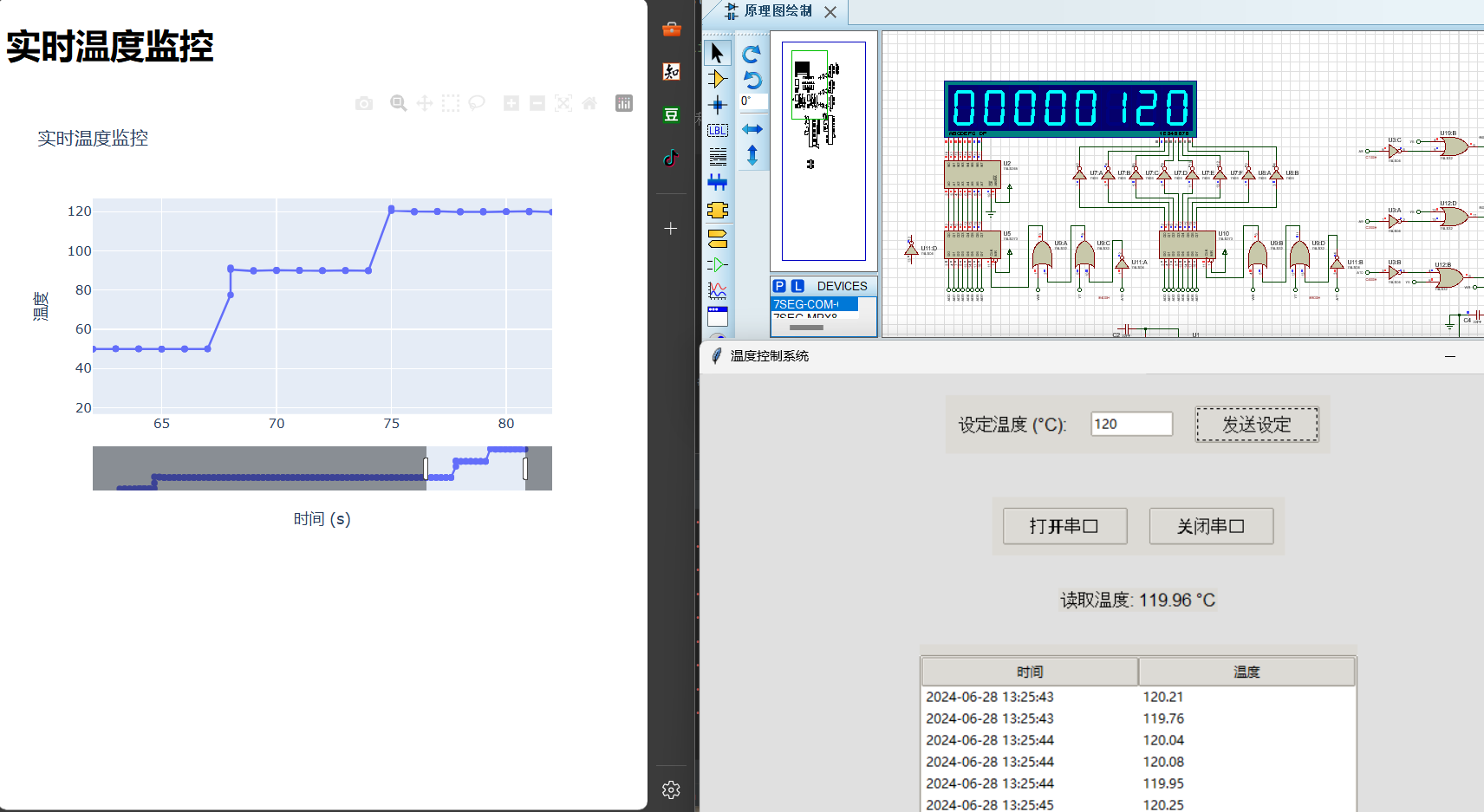Select the row with temperature 119.76
The image size is (1484, 812).
tap(1137, 718)
